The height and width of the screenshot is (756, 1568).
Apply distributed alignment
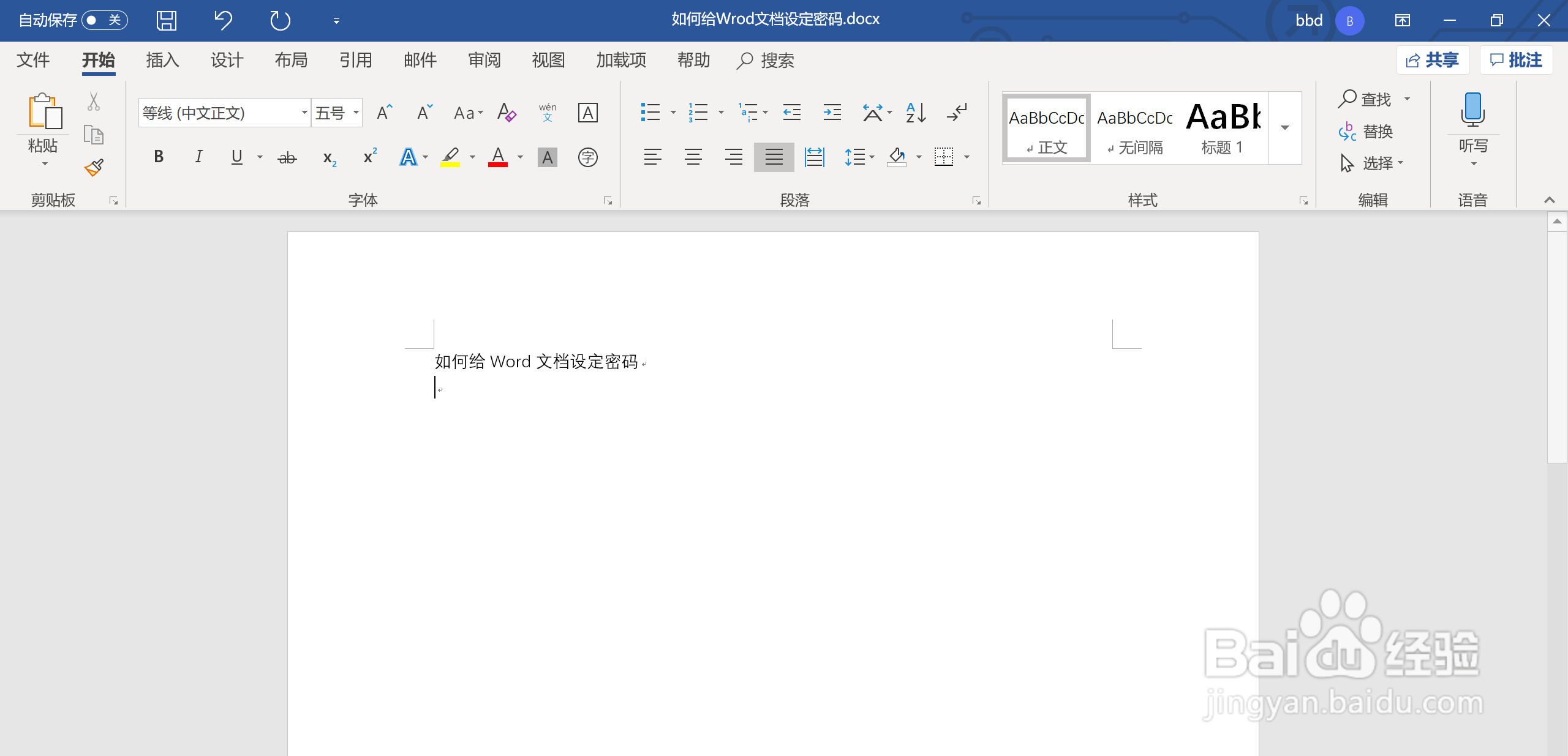815,157
